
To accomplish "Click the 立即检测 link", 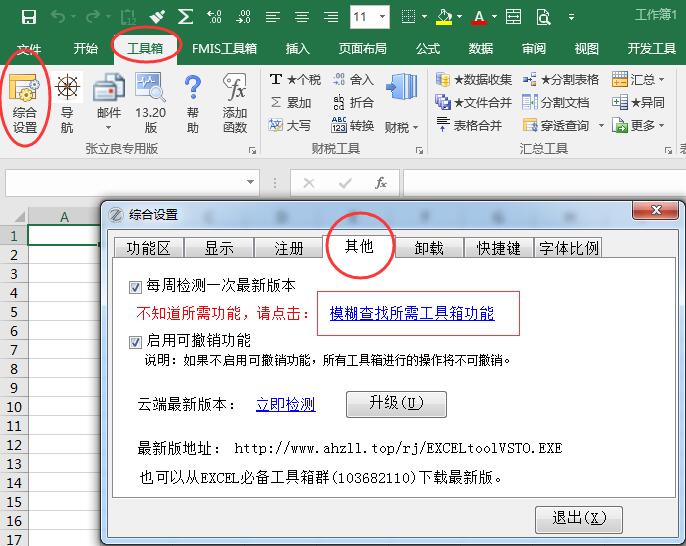I will coord(285,405).
